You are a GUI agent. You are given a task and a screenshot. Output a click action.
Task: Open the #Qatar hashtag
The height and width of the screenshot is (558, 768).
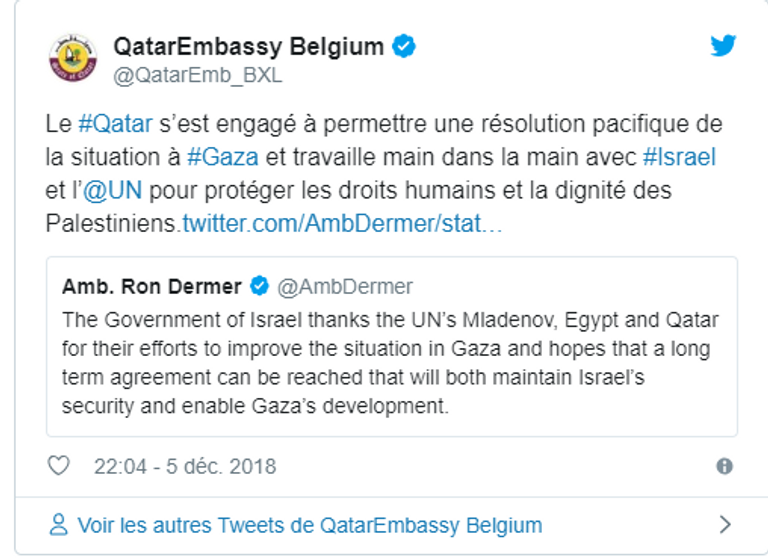tap(115, 125)
